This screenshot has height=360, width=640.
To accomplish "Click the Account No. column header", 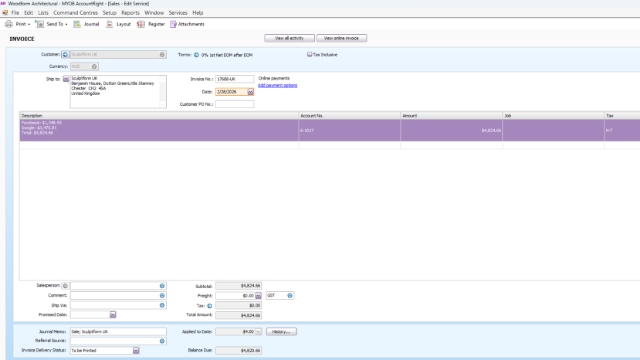I will [349, 116].
